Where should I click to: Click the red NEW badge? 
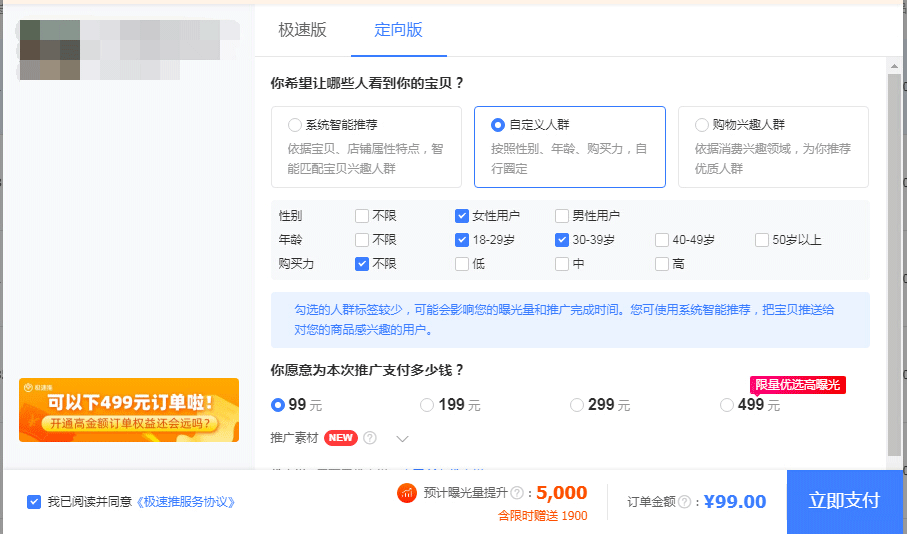coord(341,438)
